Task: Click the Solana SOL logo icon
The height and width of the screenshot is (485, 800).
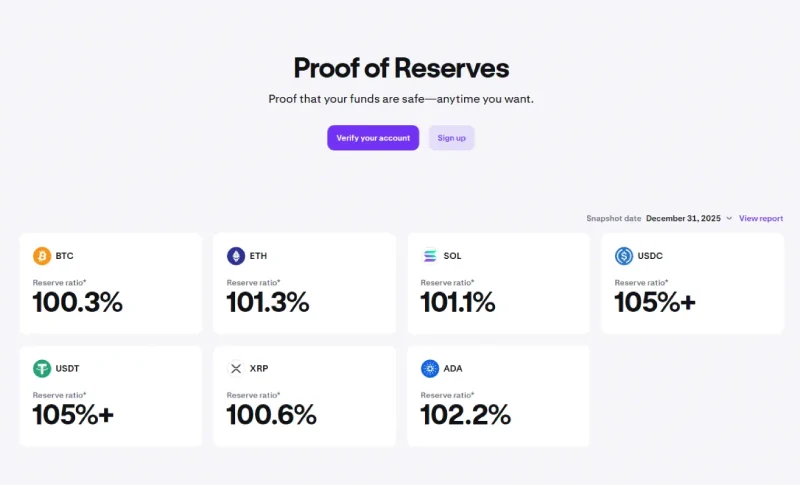Action: tap(430, 256)
